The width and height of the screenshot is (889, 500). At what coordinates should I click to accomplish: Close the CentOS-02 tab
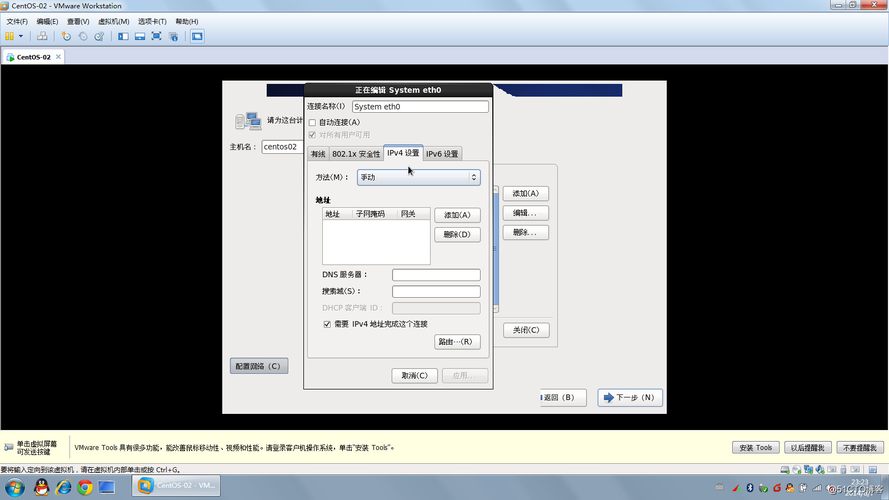[x=58, y=57]
